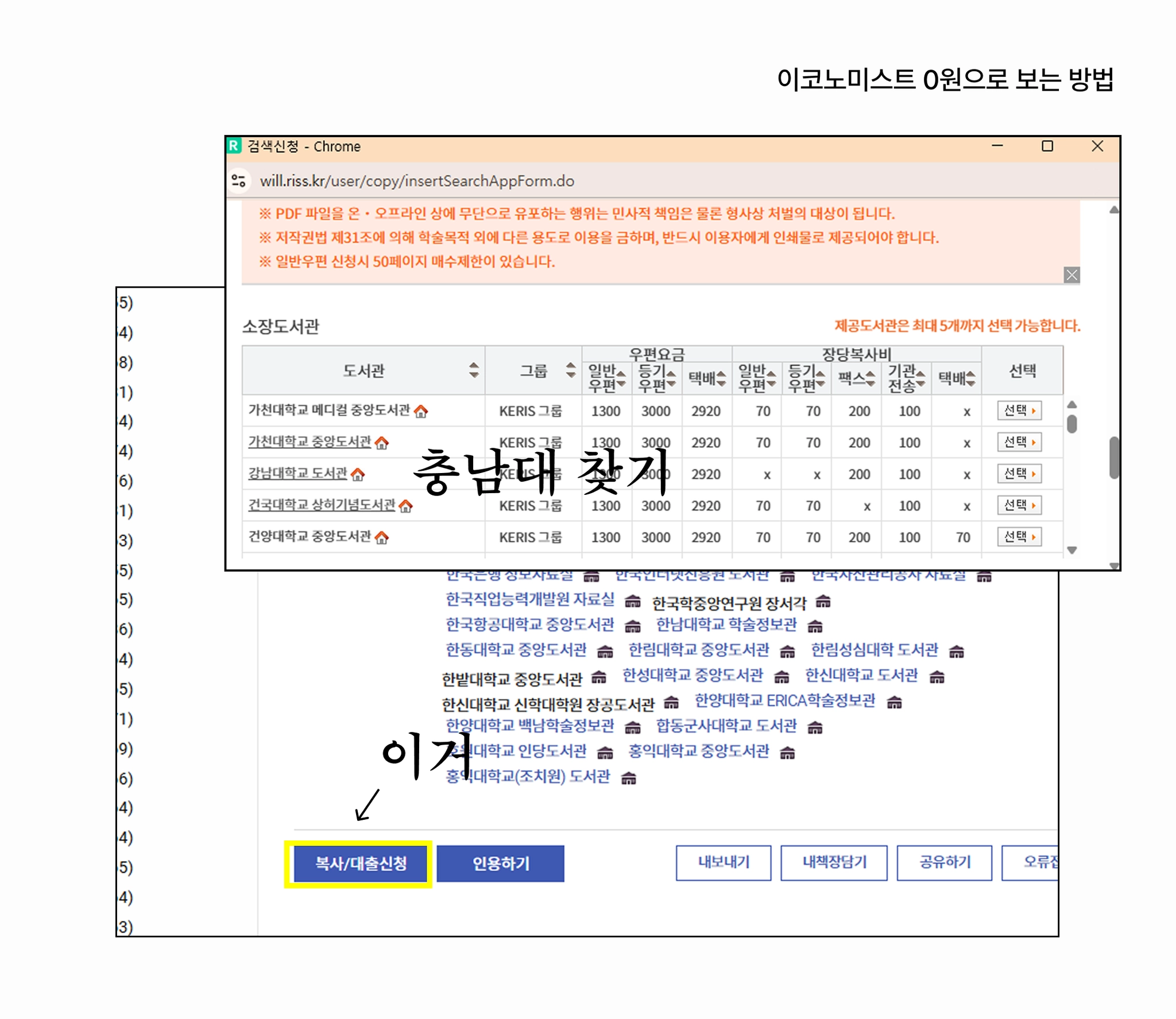Click site info icon in address bar
1176x1019 pixels.
pos(239,181)
